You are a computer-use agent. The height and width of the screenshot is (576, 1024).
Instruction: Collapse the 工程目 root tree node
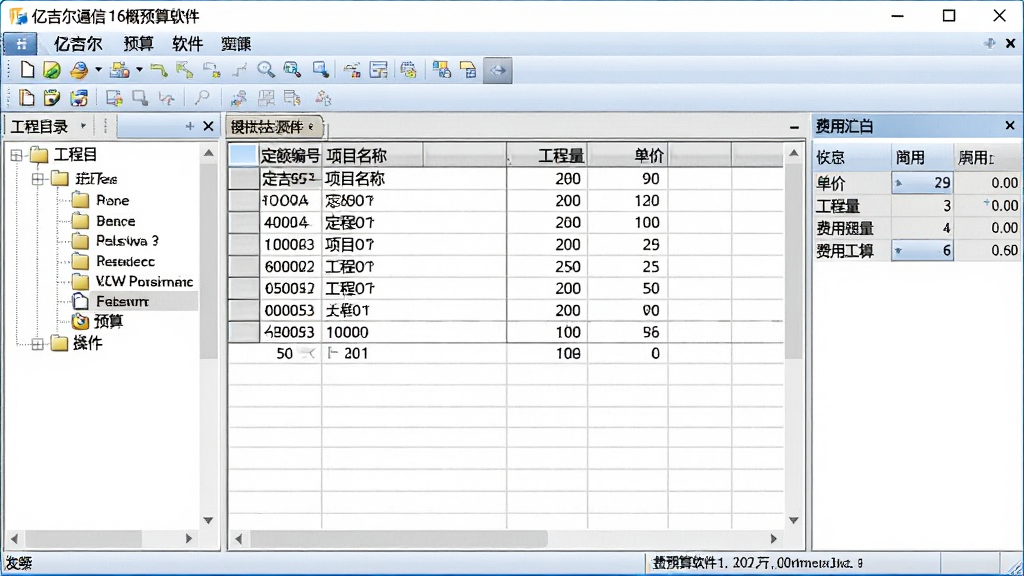click(x=16, y=155)
